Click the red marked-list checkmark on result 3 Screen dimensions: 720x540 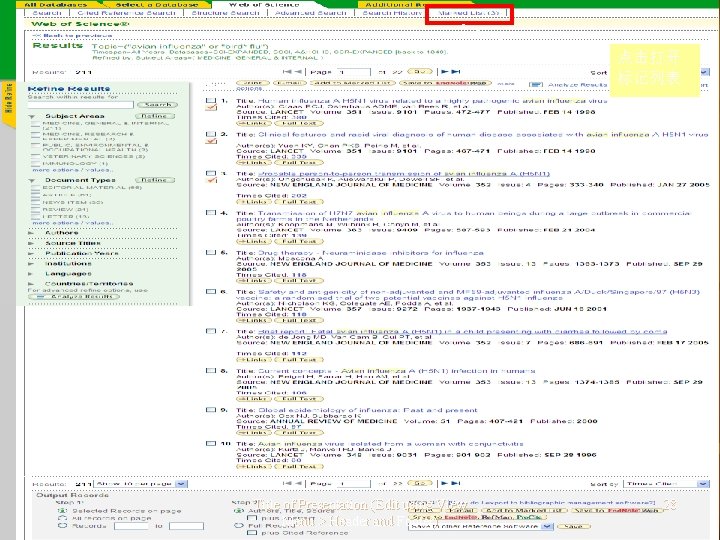coord(211,181)
